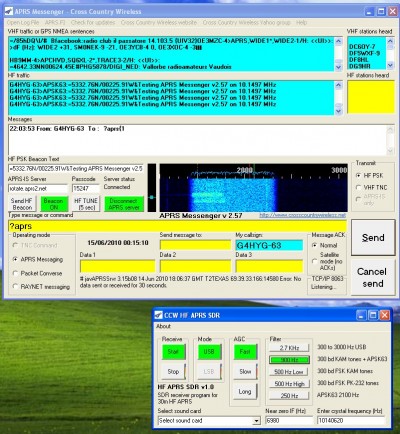Click the crystal frequency input field
The image size is (400, 434).
[351, 421]
